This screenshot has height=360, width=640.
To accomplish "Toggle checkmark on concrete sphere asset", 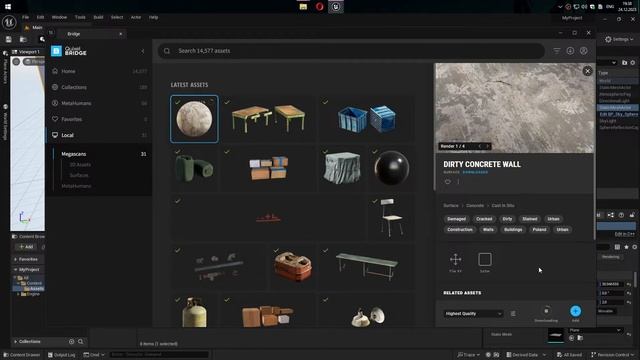I will point(177,102).
